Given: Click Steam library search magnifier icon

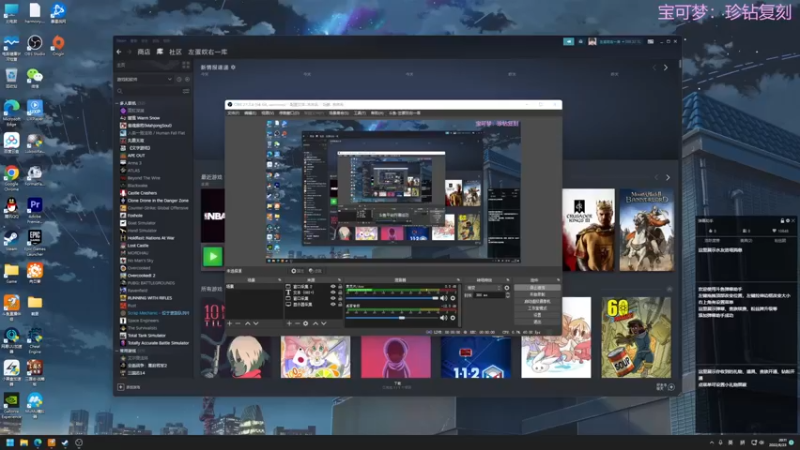Looking at the screenshot, I should tap(120, 91).
